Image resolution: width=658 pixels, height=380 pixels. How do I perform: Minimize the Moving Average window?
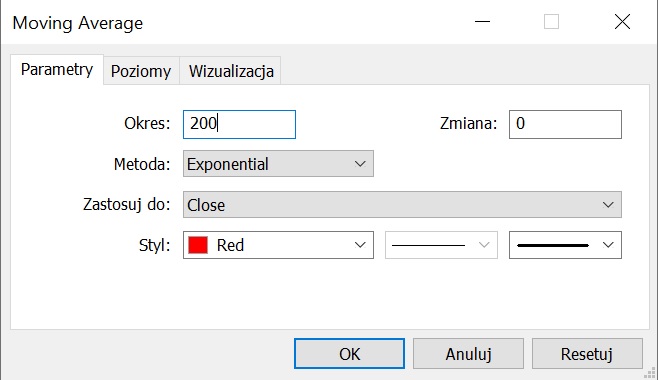[x=483, y=21]
